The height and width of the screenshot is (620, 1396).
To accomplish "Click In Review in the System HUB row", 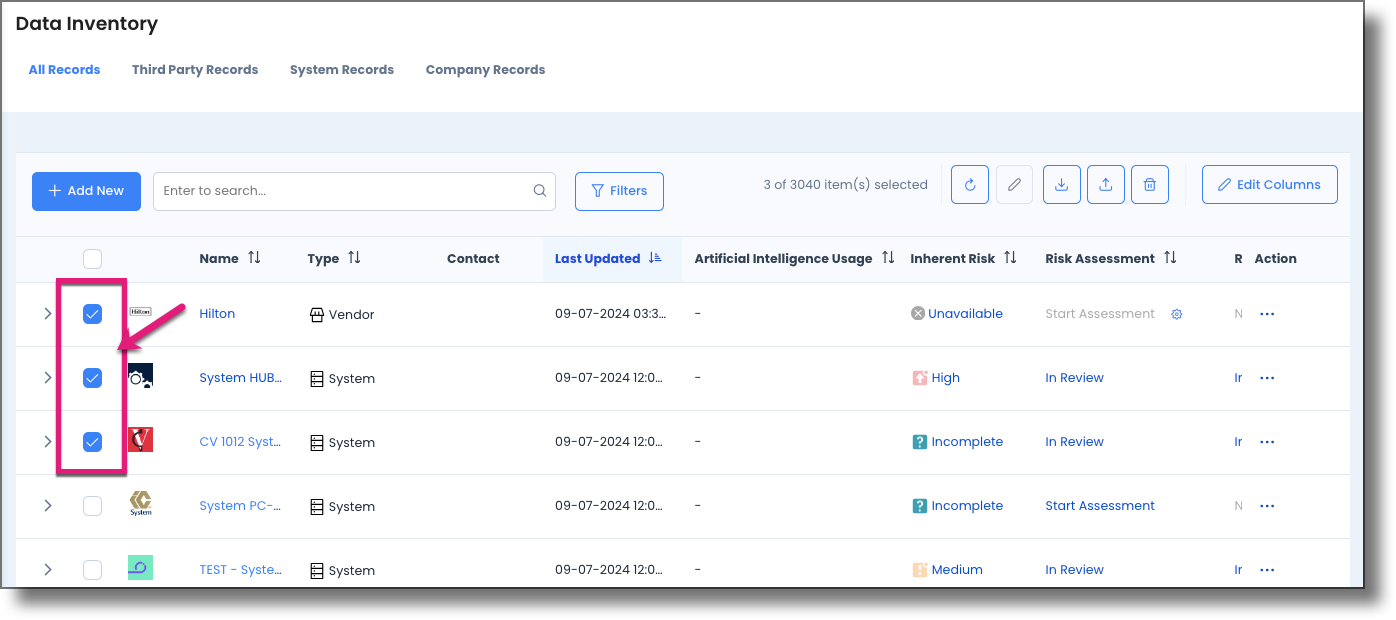I will tap(1074, 378).
